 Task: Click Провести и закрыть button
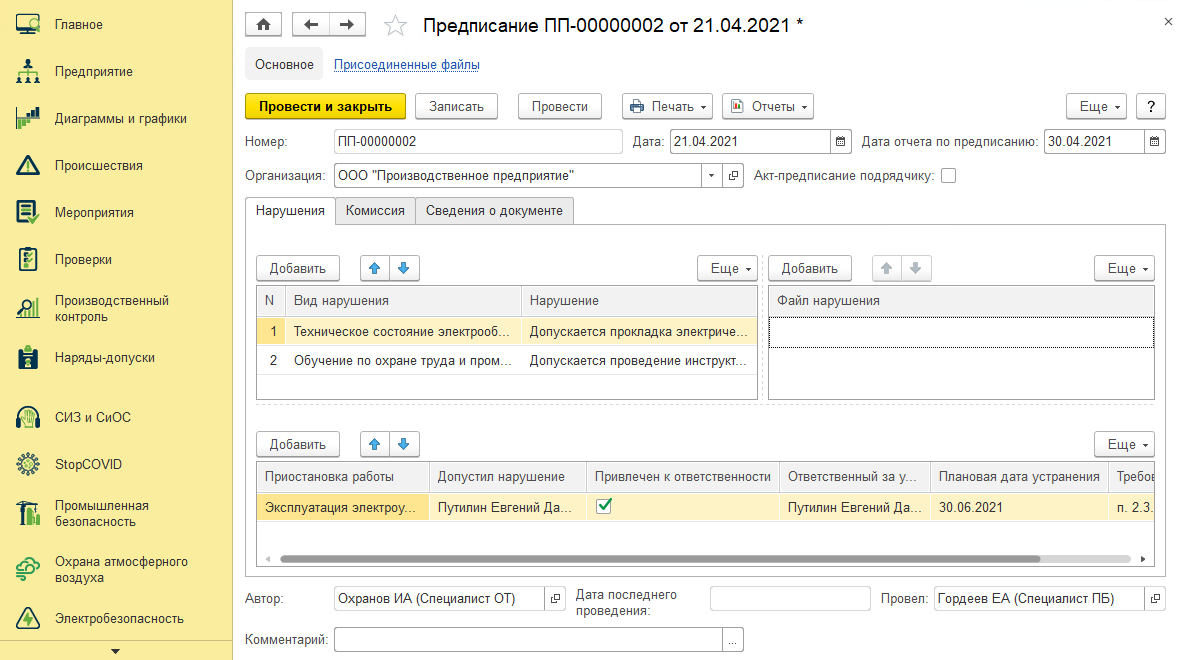[x=325, y=107]
